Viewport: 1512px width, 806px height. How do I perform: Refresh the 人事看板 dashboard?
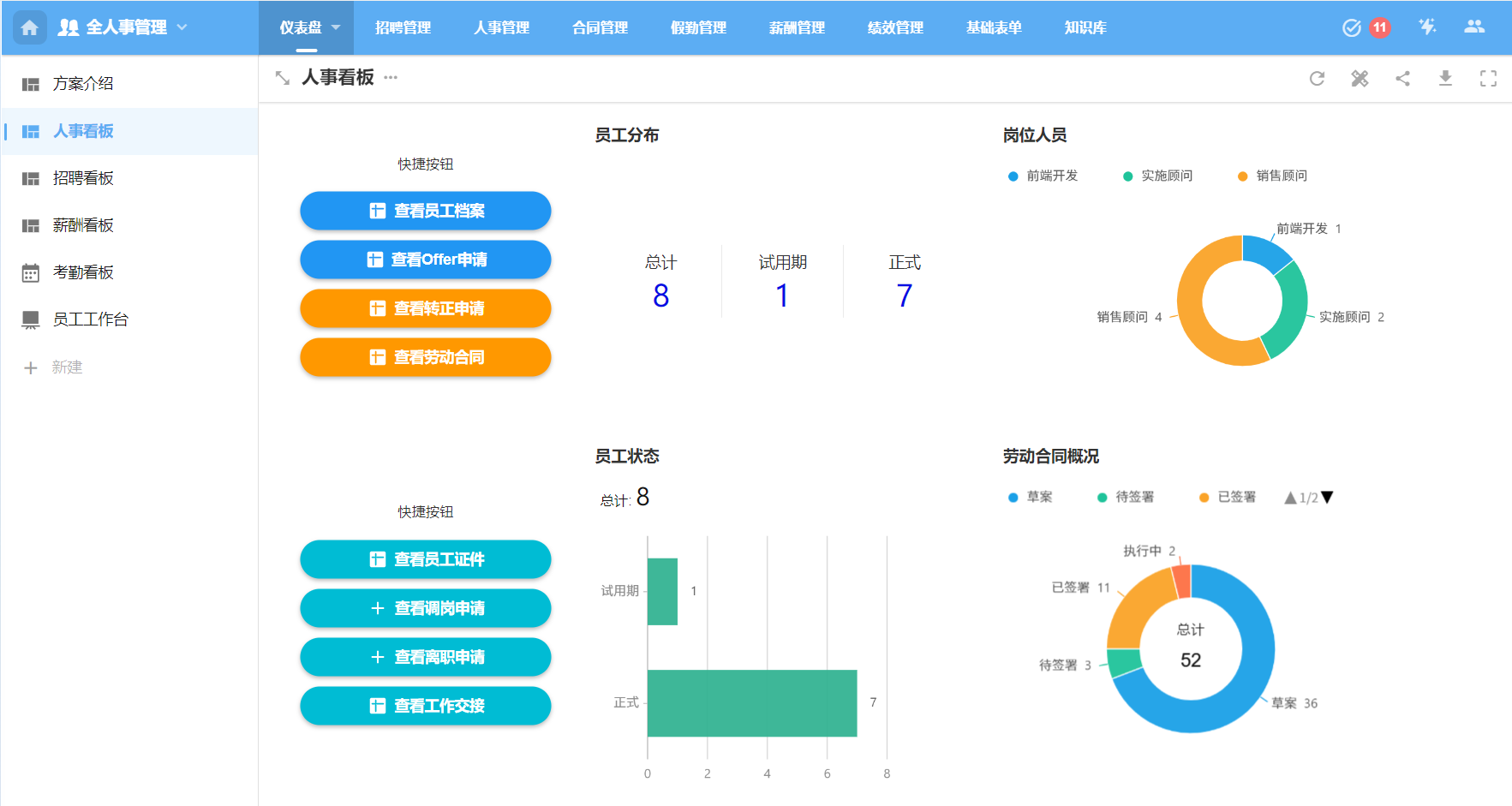pyautogui.click(x=1317, y=79)
